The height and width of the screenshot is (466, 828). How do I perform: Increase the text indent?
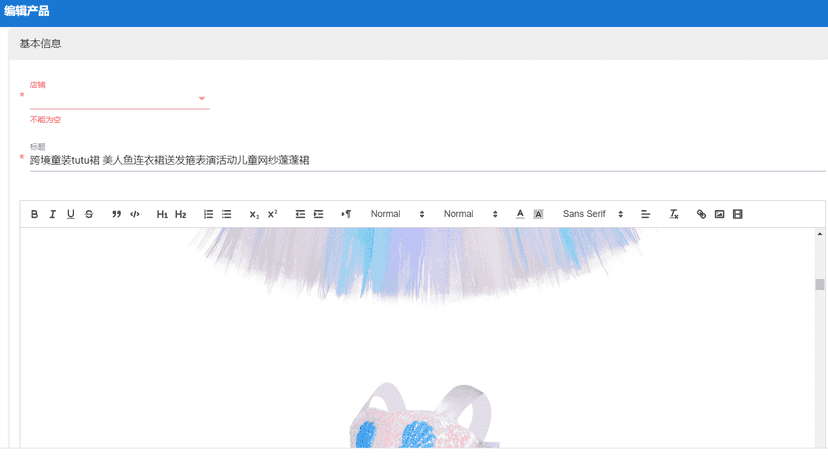318,214
